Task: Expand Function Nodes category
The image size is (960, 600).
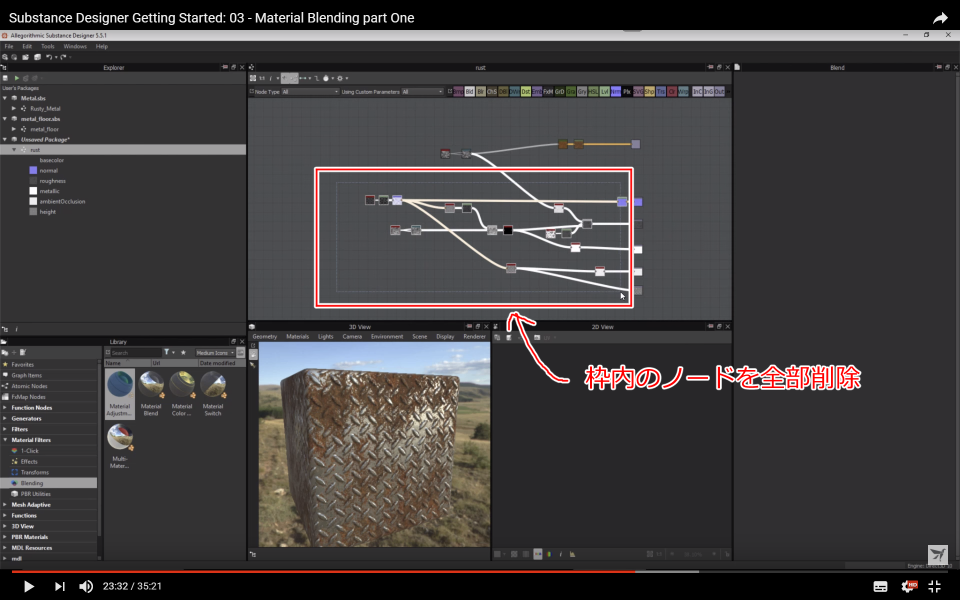Action: [5, 408]
